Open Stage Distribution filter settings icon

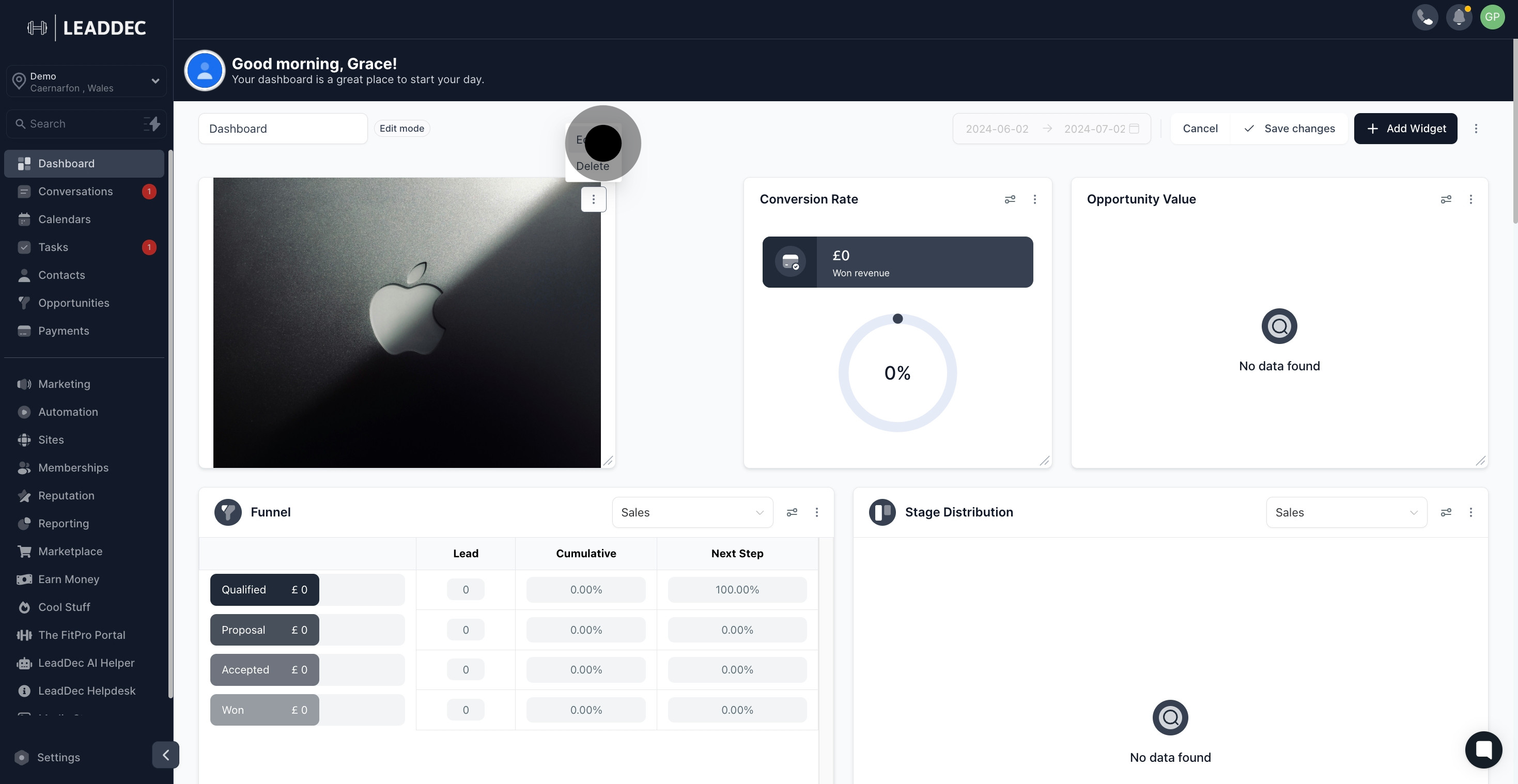point(1446,512)
